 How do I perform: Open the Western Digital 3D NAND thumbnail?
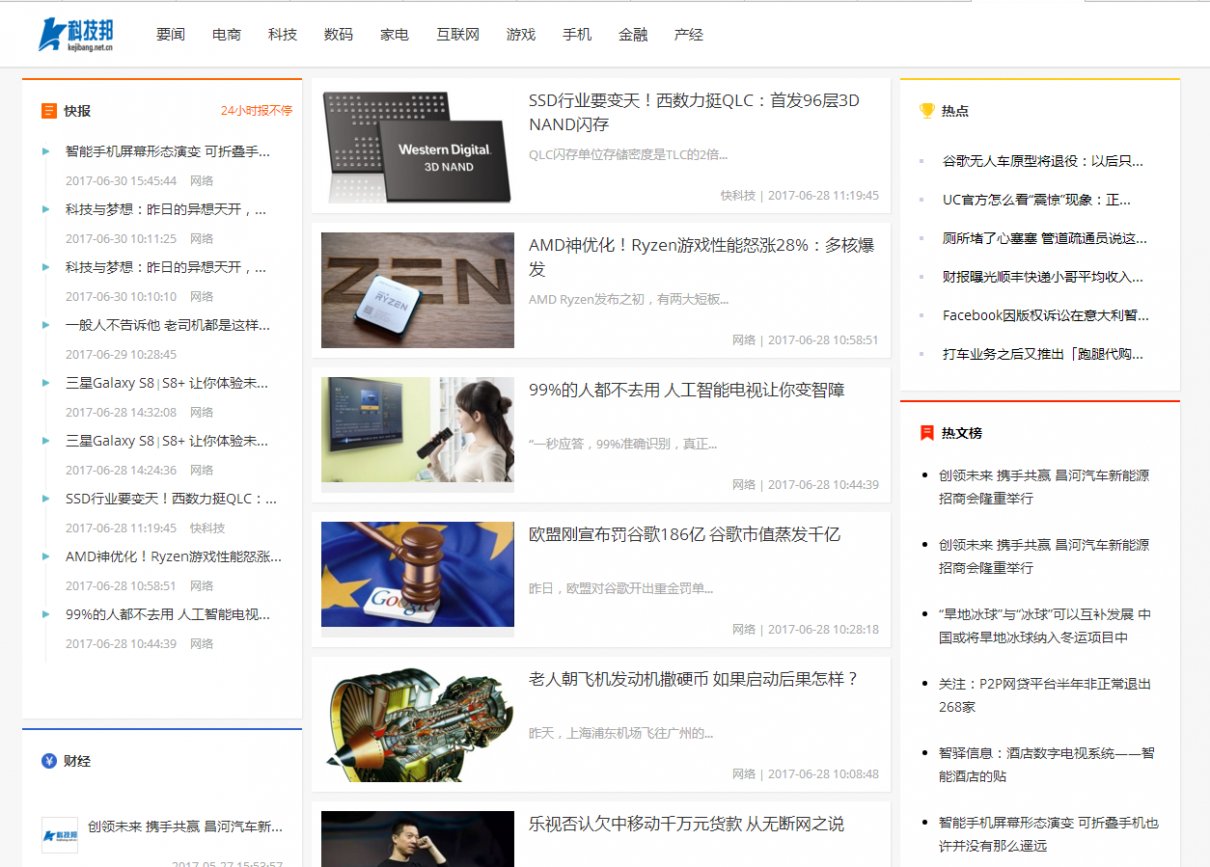[417, 146]
